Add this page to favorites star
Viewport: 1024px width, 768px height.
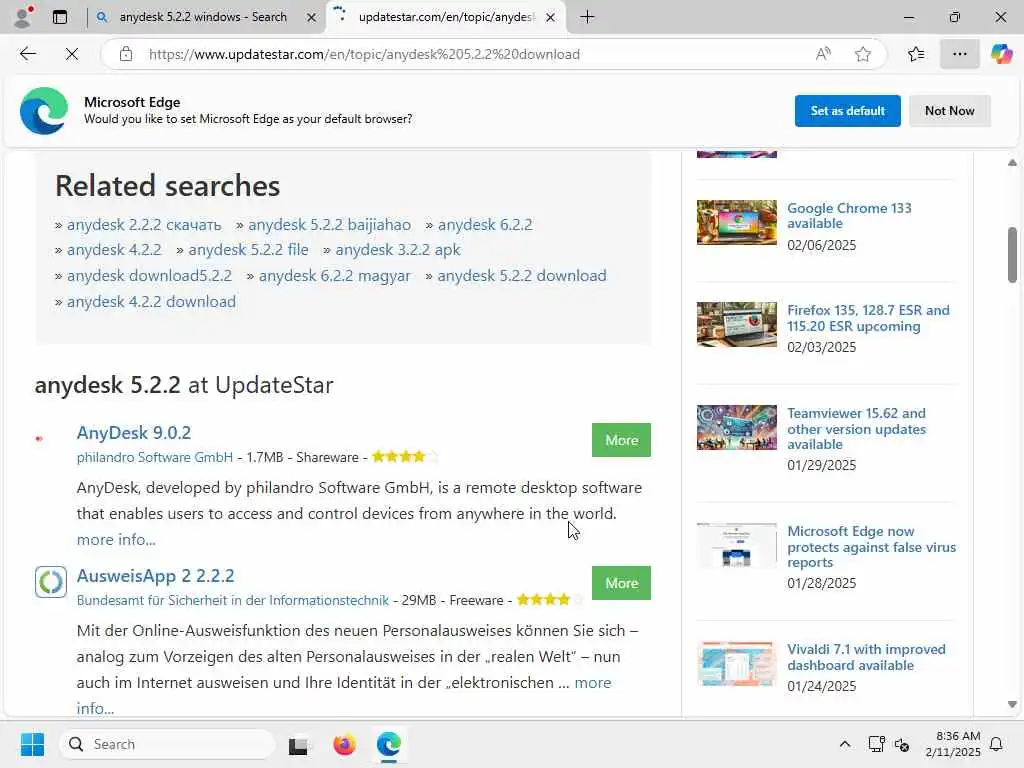pos(863,54)
